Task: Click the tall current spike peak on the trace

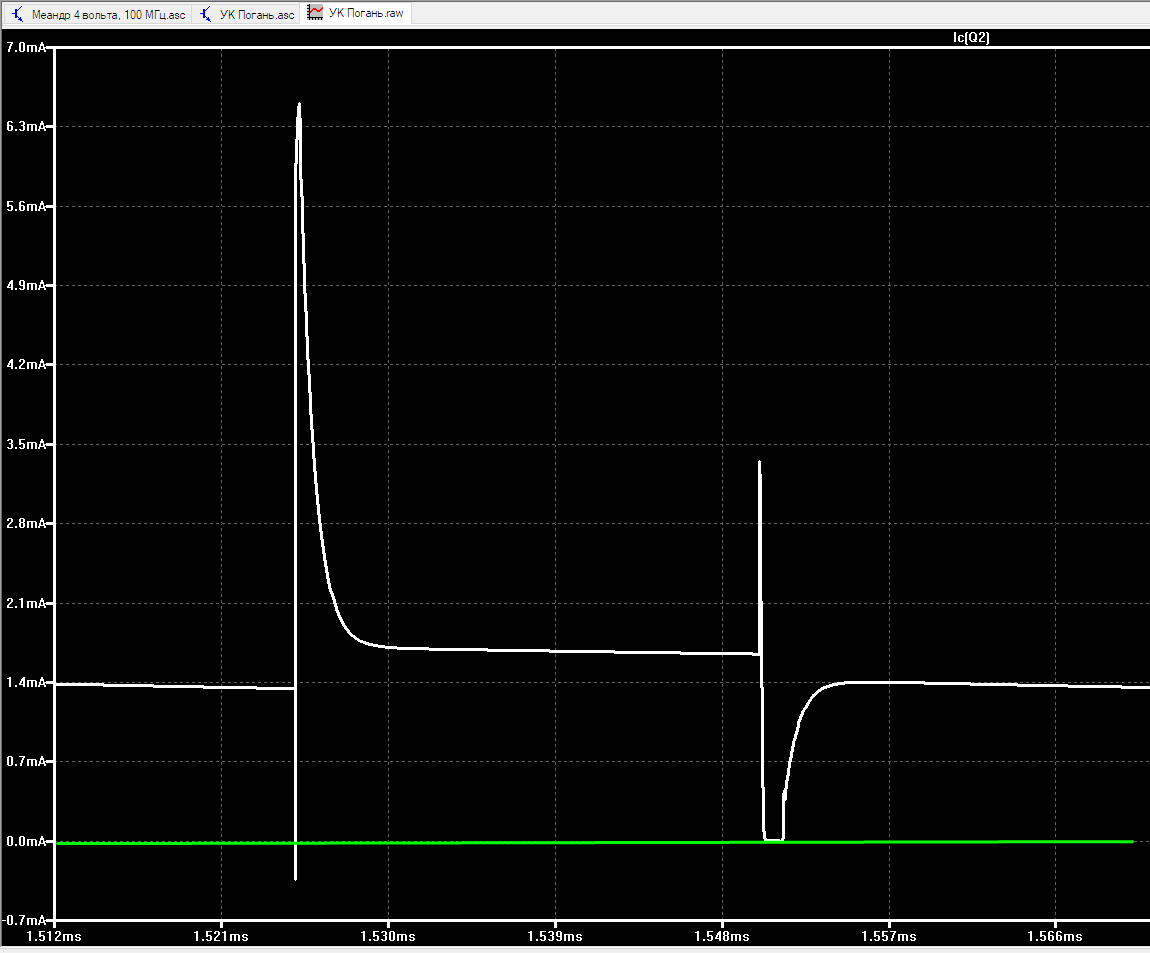Action: point(299,106)
